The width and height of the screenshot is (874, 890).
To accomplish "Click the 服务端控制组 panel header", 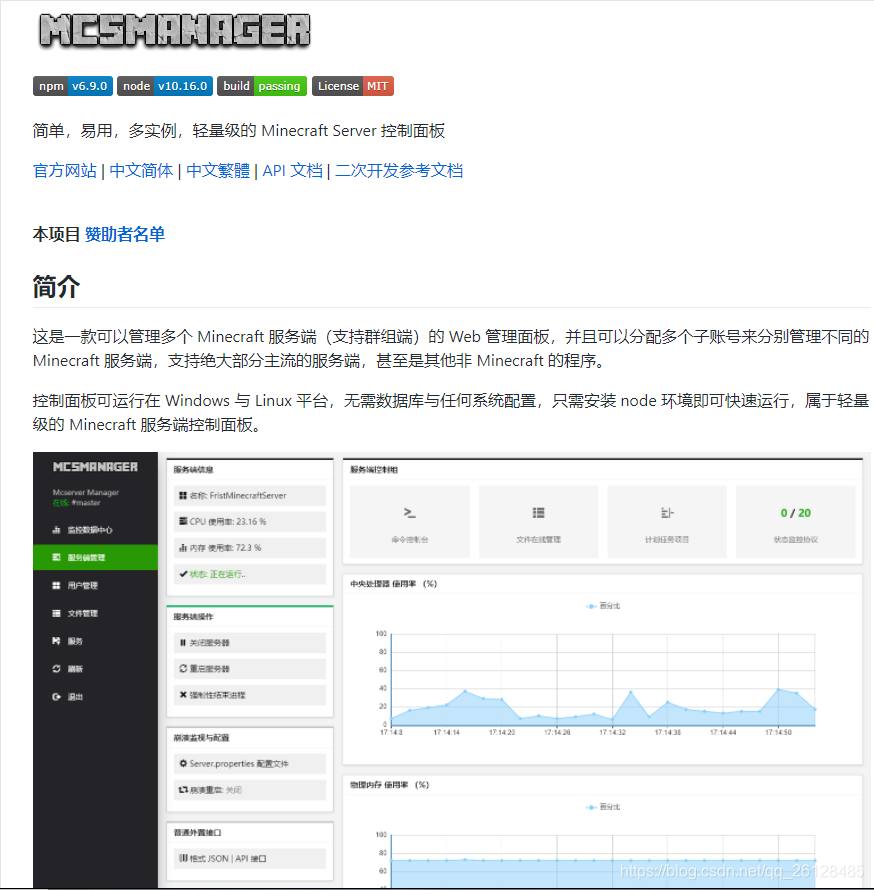I will [374, 469].
